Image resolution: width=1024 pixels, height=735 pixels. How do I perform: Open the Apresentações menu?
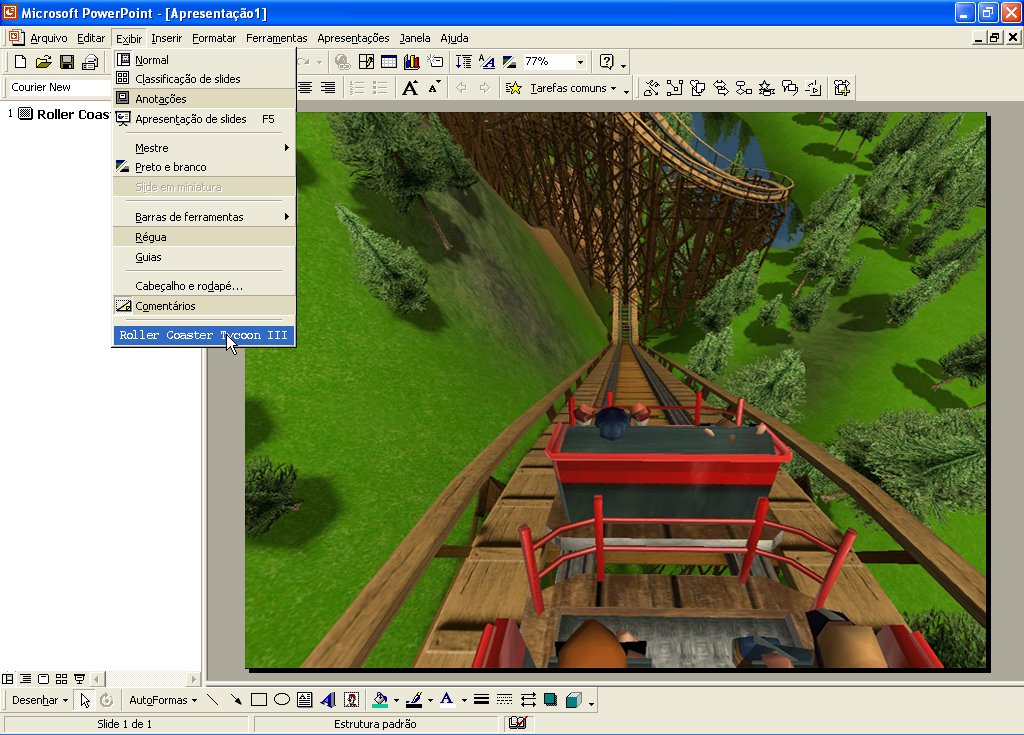(353, 38)
